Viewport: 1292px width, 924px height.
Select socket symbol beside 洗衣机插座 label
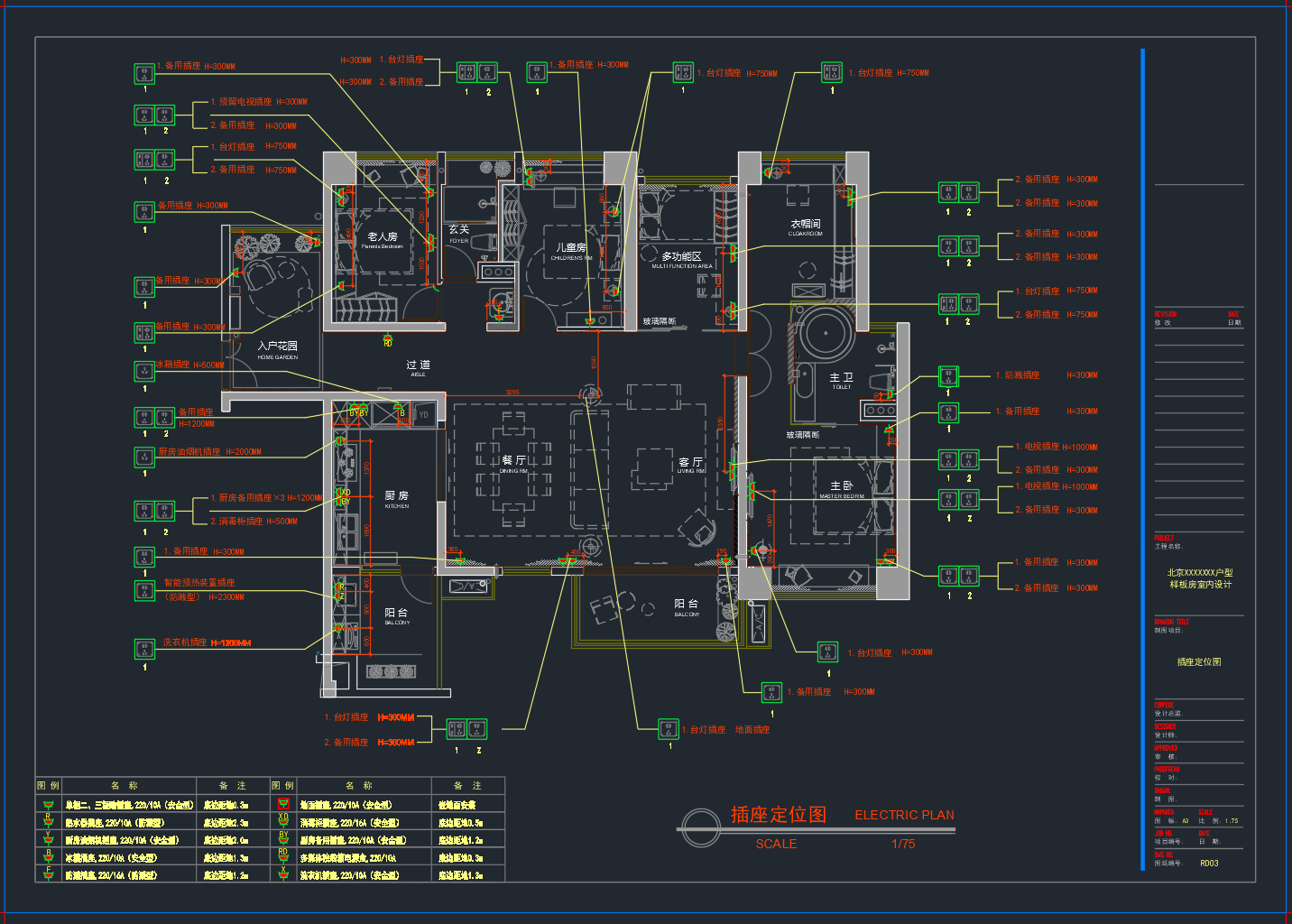(144, 649)
